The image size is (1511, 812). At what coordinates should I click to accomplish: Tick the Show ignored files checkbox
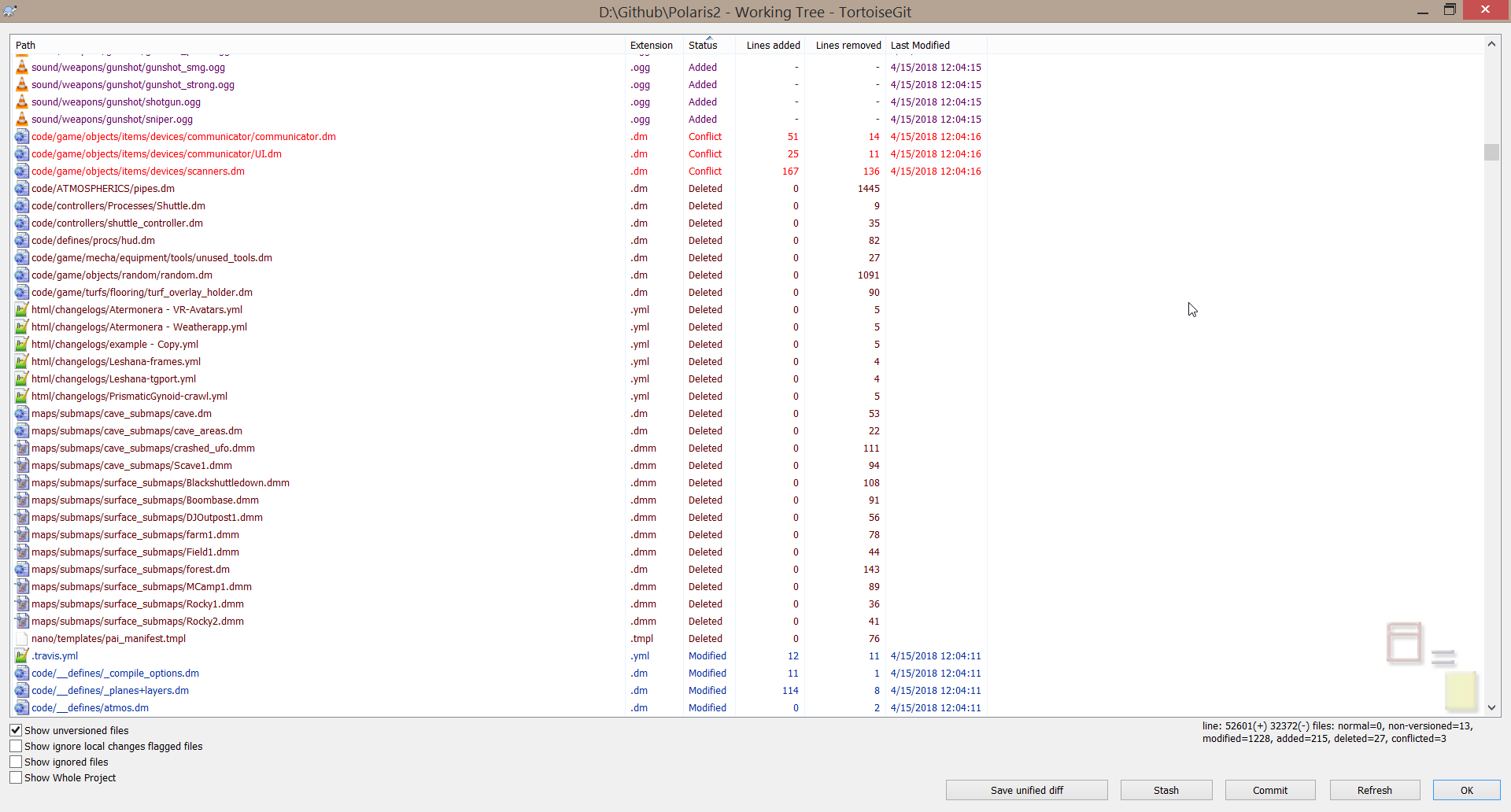point(16,762)
